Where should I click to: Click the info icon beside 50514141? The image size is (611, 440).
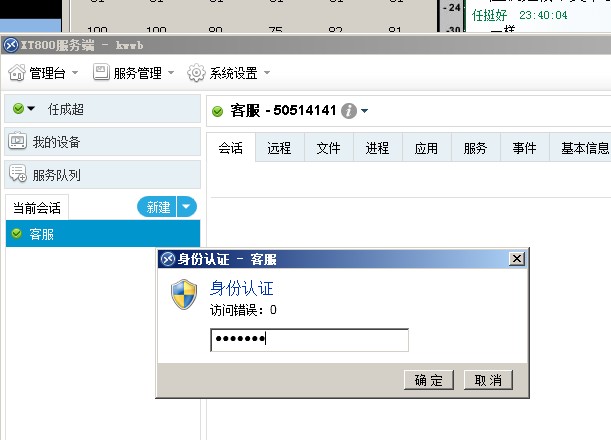click(x=349, y=111)
